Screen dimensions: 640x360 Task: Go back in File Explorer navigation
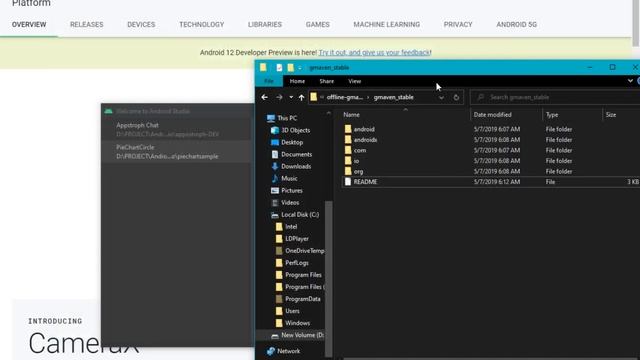click(264, 97)
